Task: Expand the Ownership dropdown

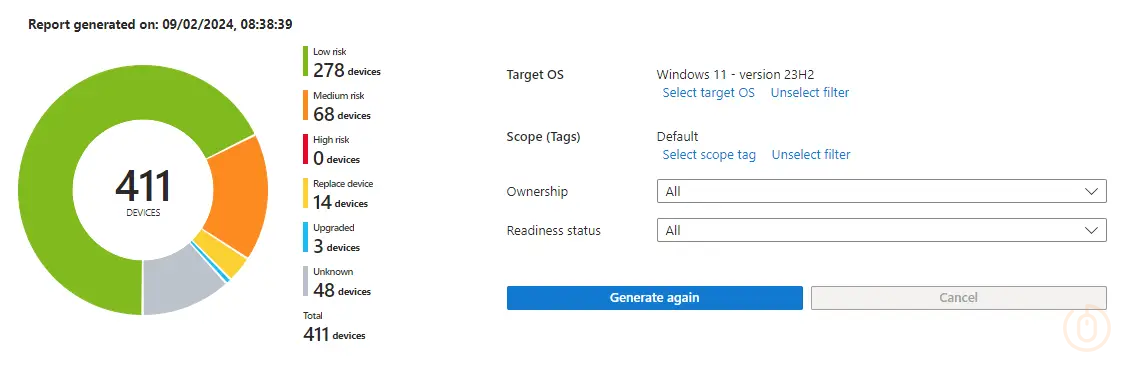Action: coord(881,191)
